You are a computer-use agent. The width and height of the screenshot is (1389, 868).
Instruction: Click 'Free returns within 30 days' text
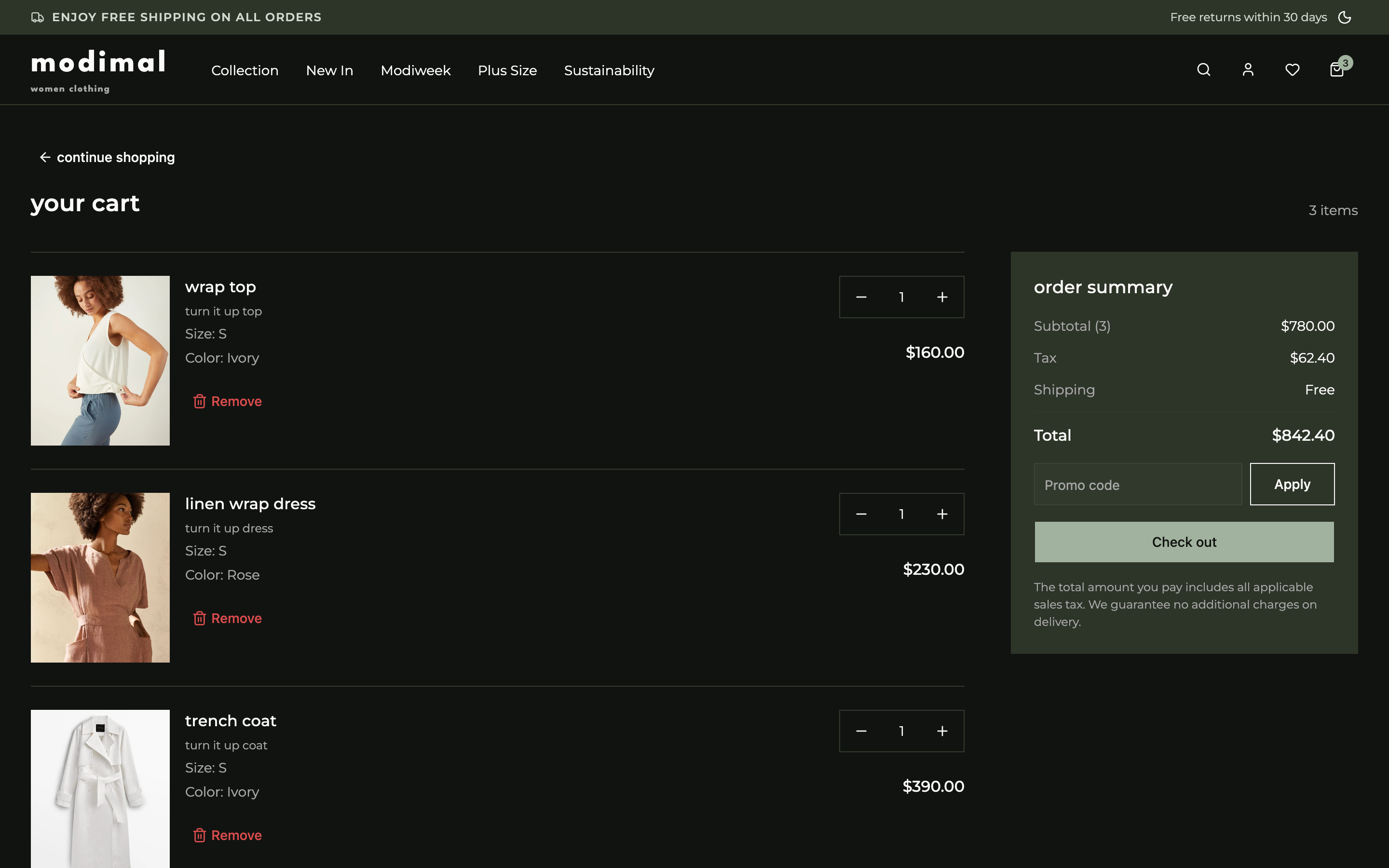[x=1248, y=17]
